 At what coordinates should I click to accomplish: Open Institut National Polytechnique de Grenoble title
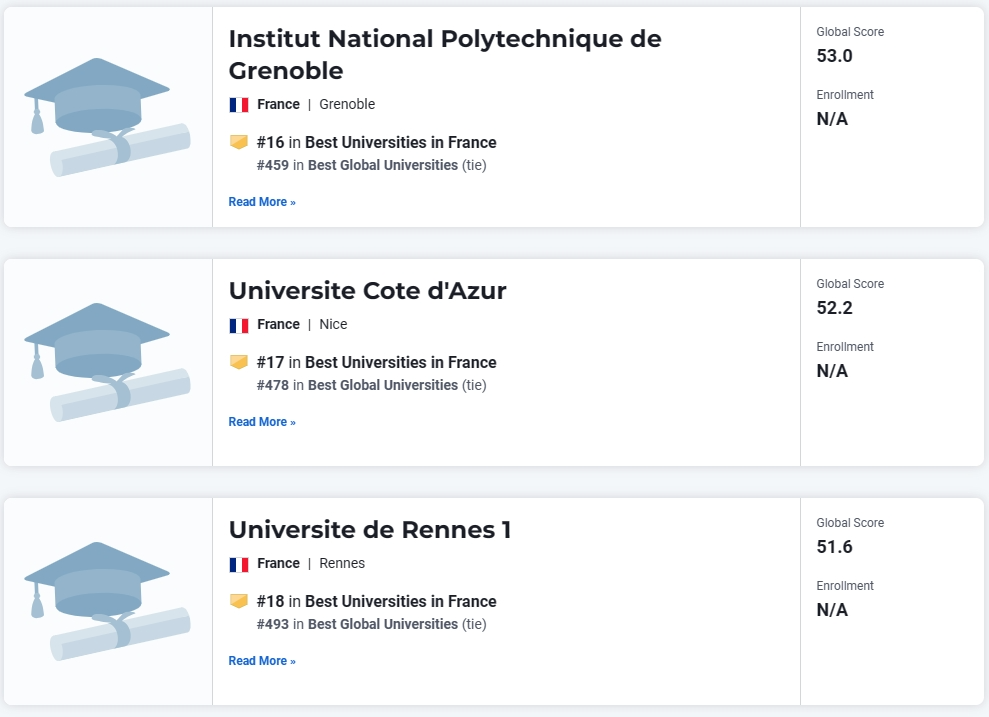click(445, 55)
